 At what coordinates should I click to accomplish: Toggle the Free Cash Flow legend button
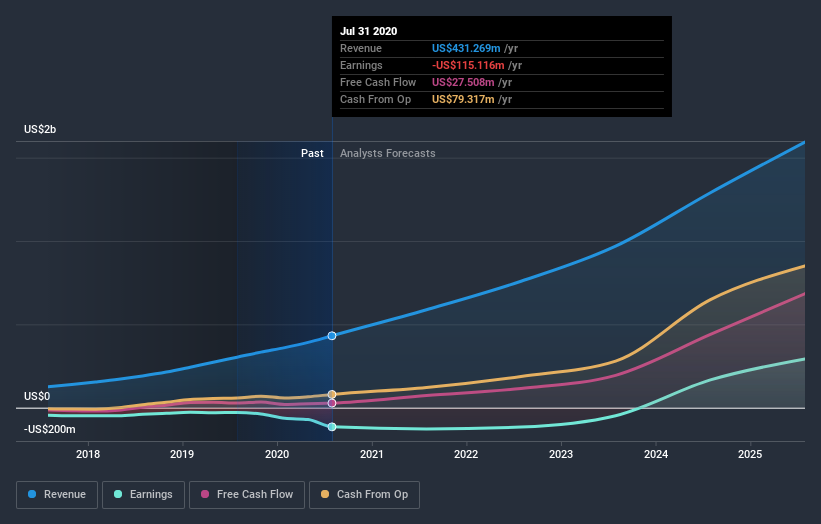(x=247, y=495)
